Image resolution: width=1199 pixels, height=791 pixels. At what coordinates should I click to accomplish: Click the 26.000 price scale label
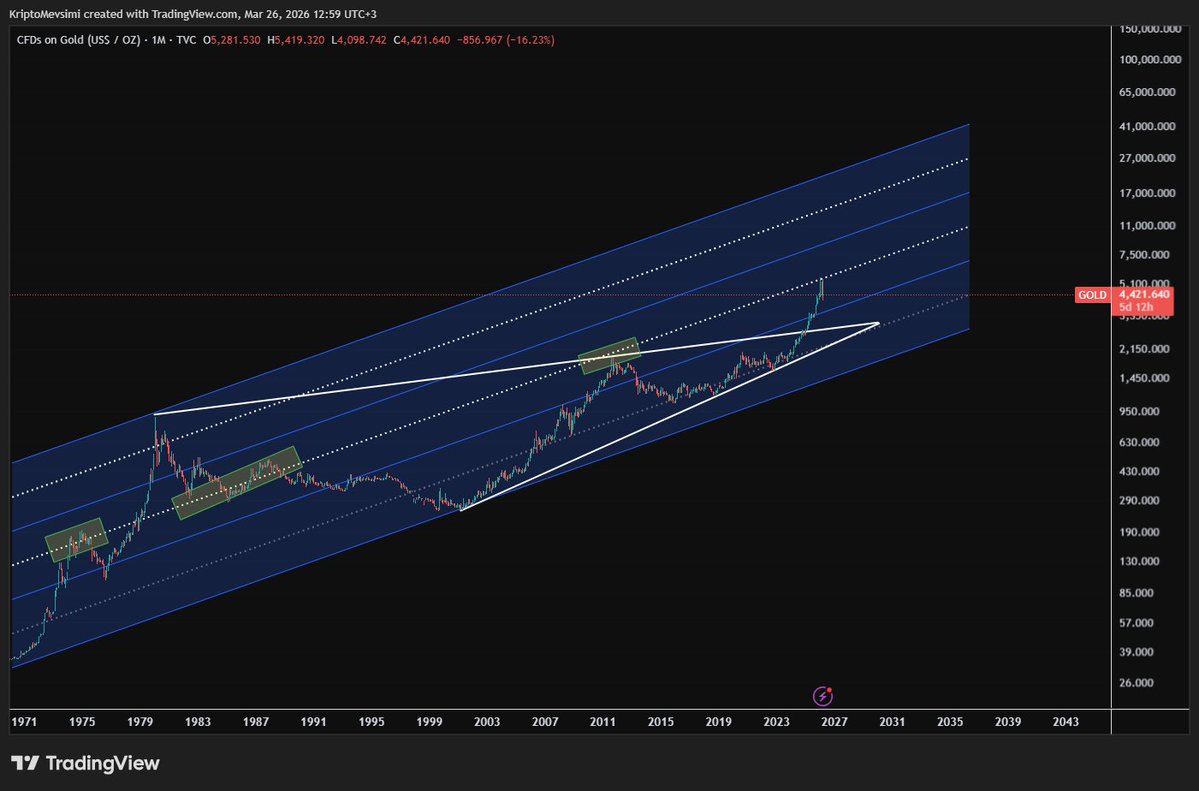pos(1136,682)
